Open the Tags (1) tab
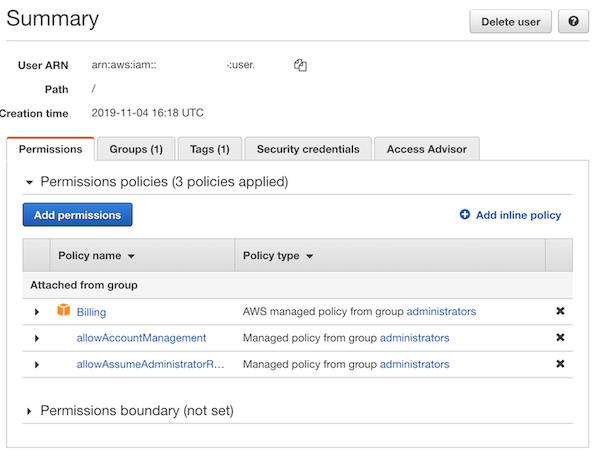 [x=210, y=149]
